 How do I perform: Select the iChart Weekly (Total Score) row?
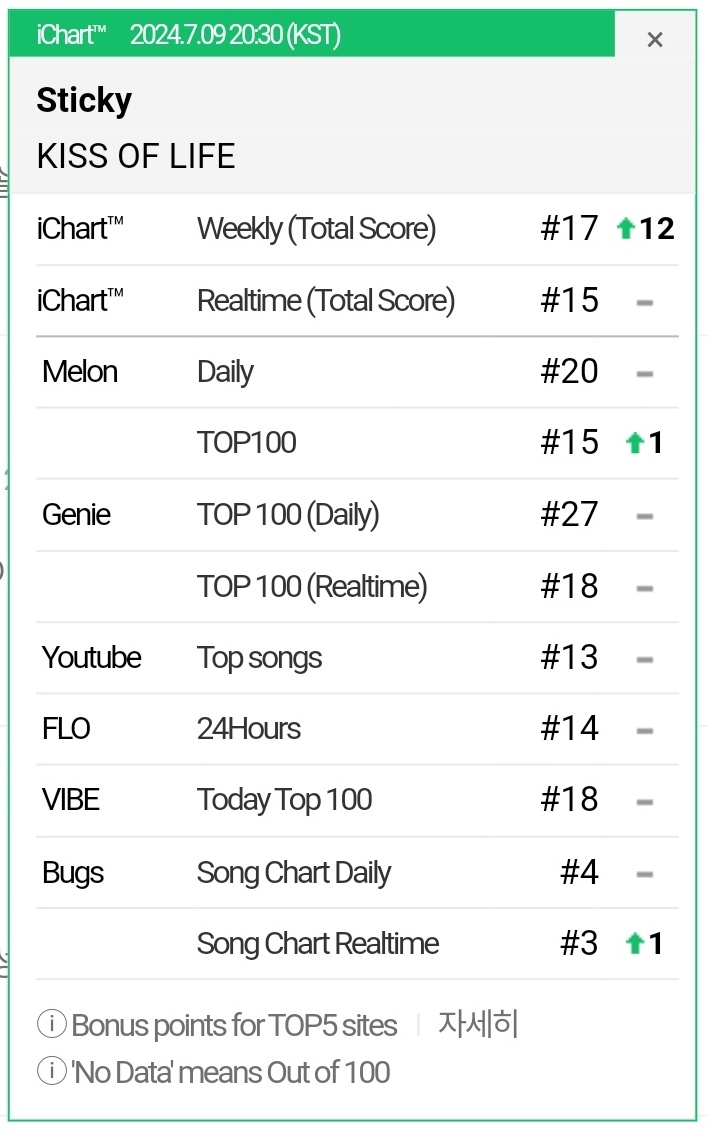[316, 229]
